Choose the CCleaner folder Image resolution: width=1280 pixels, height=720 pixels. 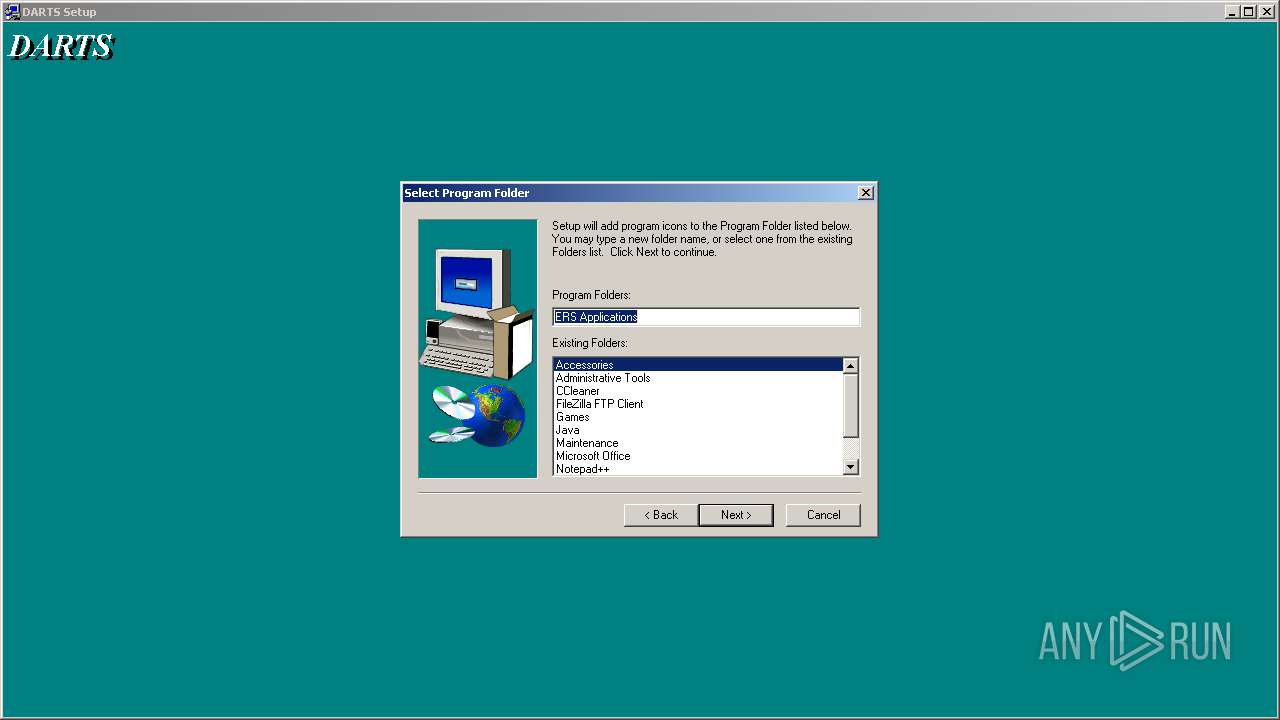[x=698, y=391]
